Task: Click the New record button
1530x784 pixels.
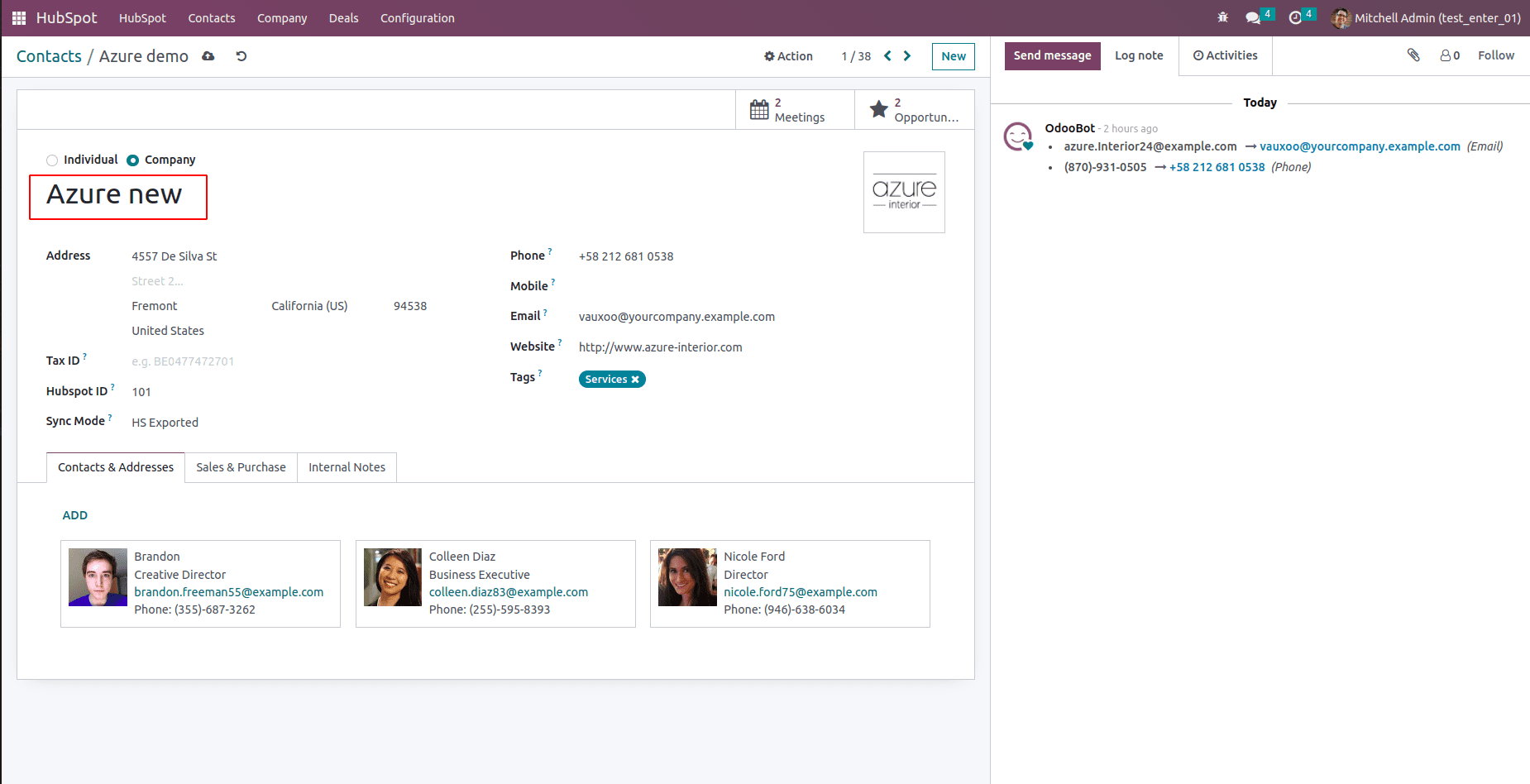Action: point(954,56)
